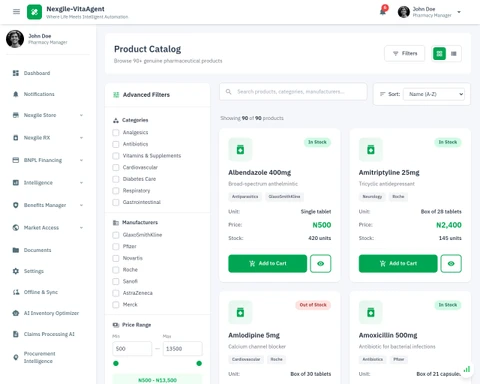Check the Gastrointestinal category
480x384 pixels.
pos(116,202)
